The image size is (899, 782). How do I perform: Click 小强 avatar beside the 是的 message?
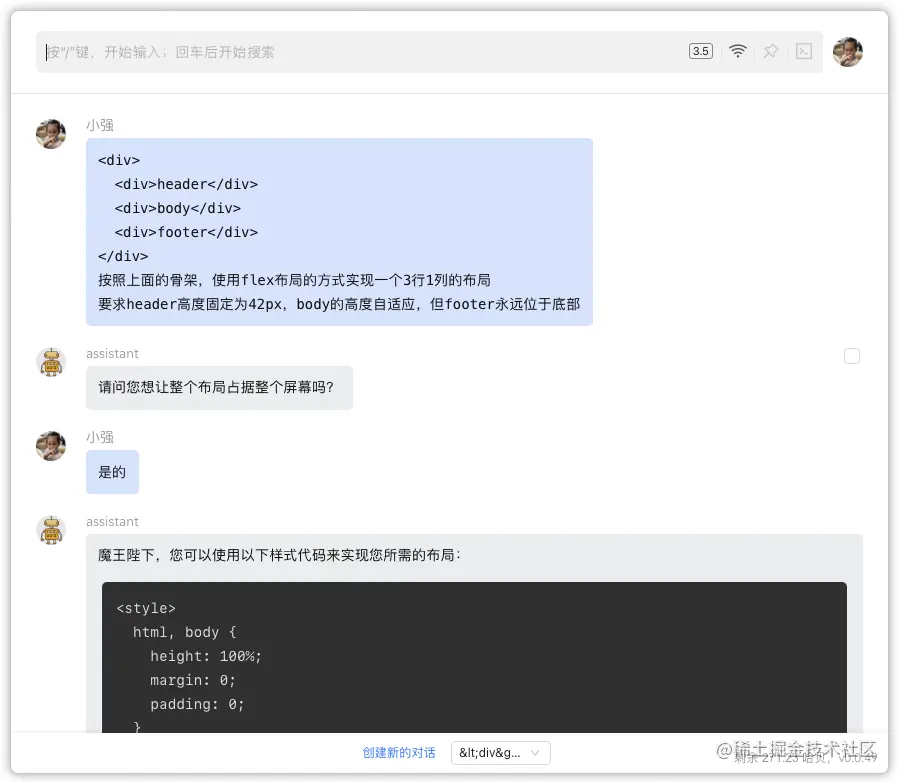51,446
